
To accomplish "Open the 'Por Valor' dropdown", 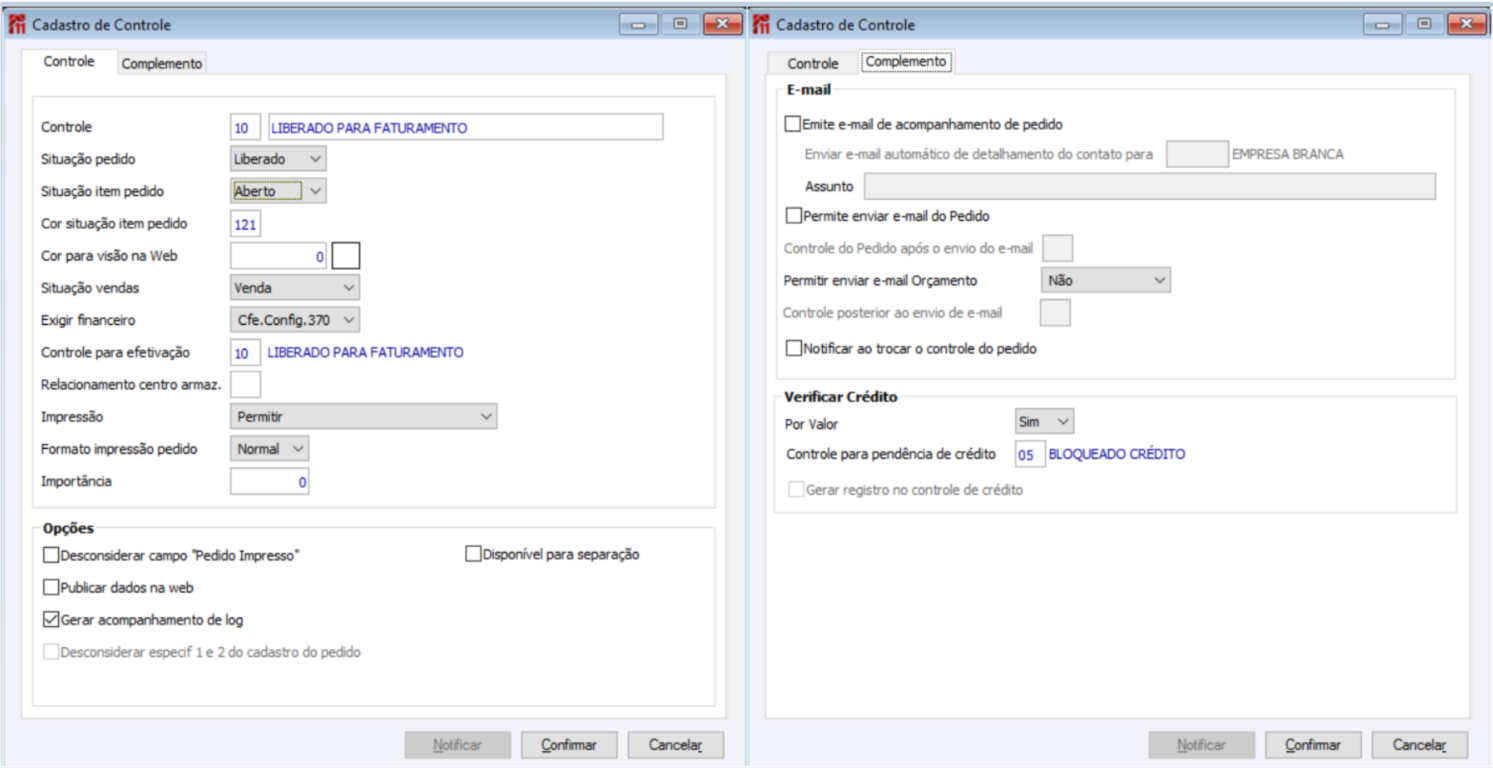I will 1044,422.
